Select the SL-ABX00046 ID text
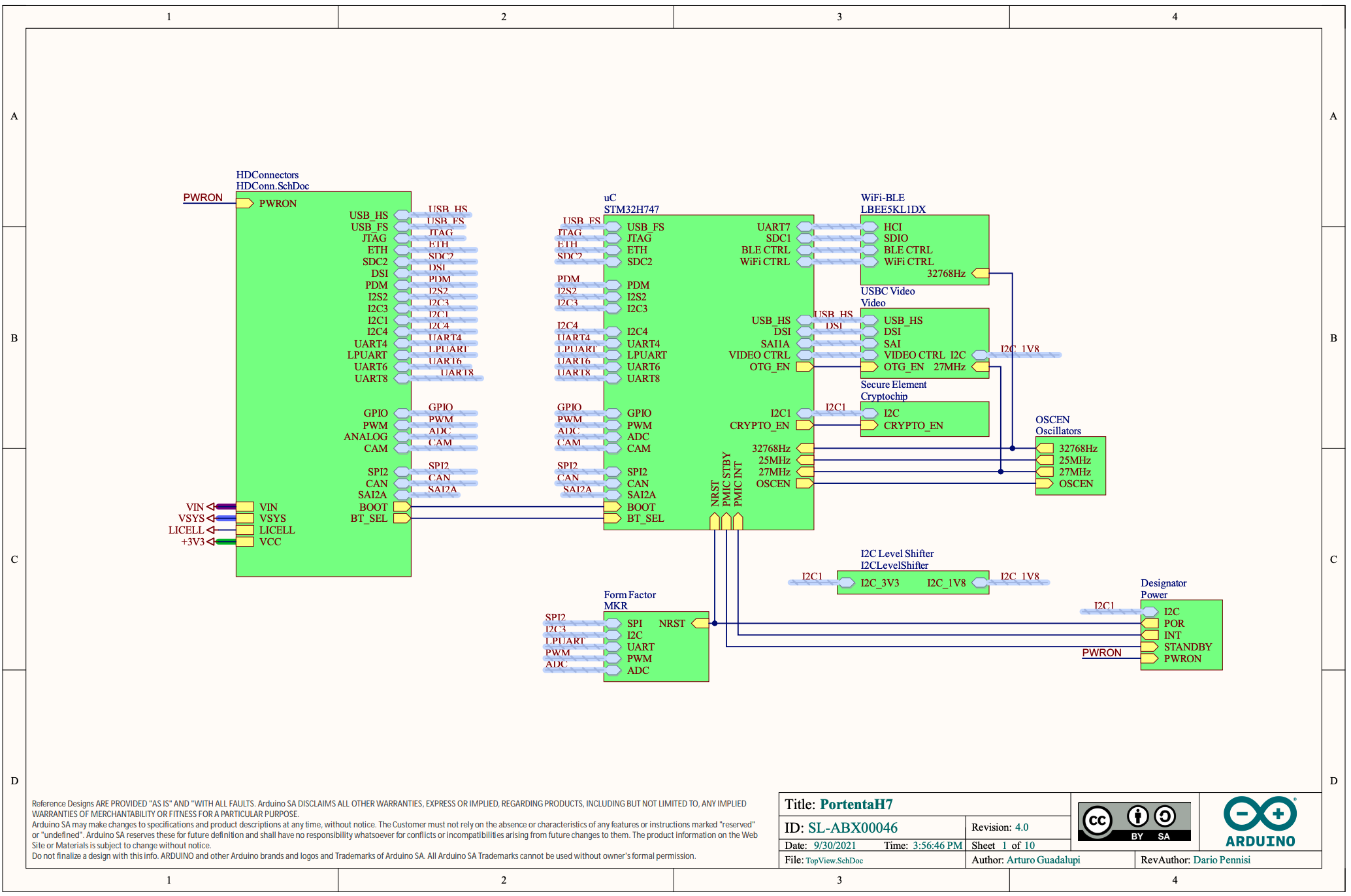Image resolution: width=1351 pixels, height=896 pixels. coord(853,827)
